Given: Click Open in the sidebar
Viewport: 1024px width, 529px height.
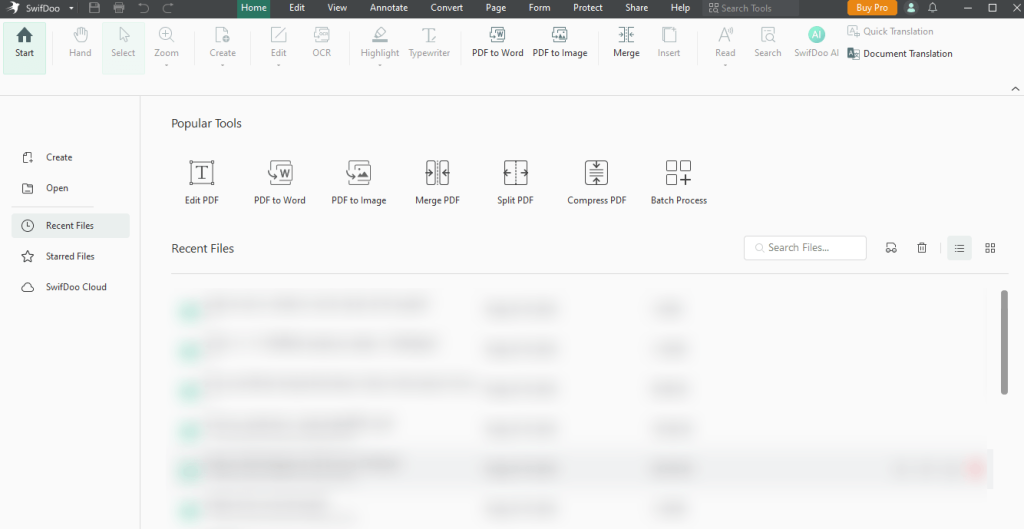Looking at the screenshot, I should click(45, 188).
